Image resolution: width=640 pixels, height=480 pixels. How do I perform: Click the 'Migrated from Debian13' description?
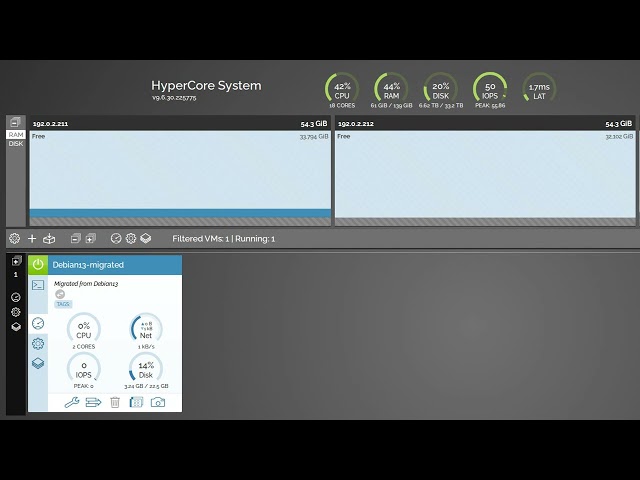pos(86,284)
